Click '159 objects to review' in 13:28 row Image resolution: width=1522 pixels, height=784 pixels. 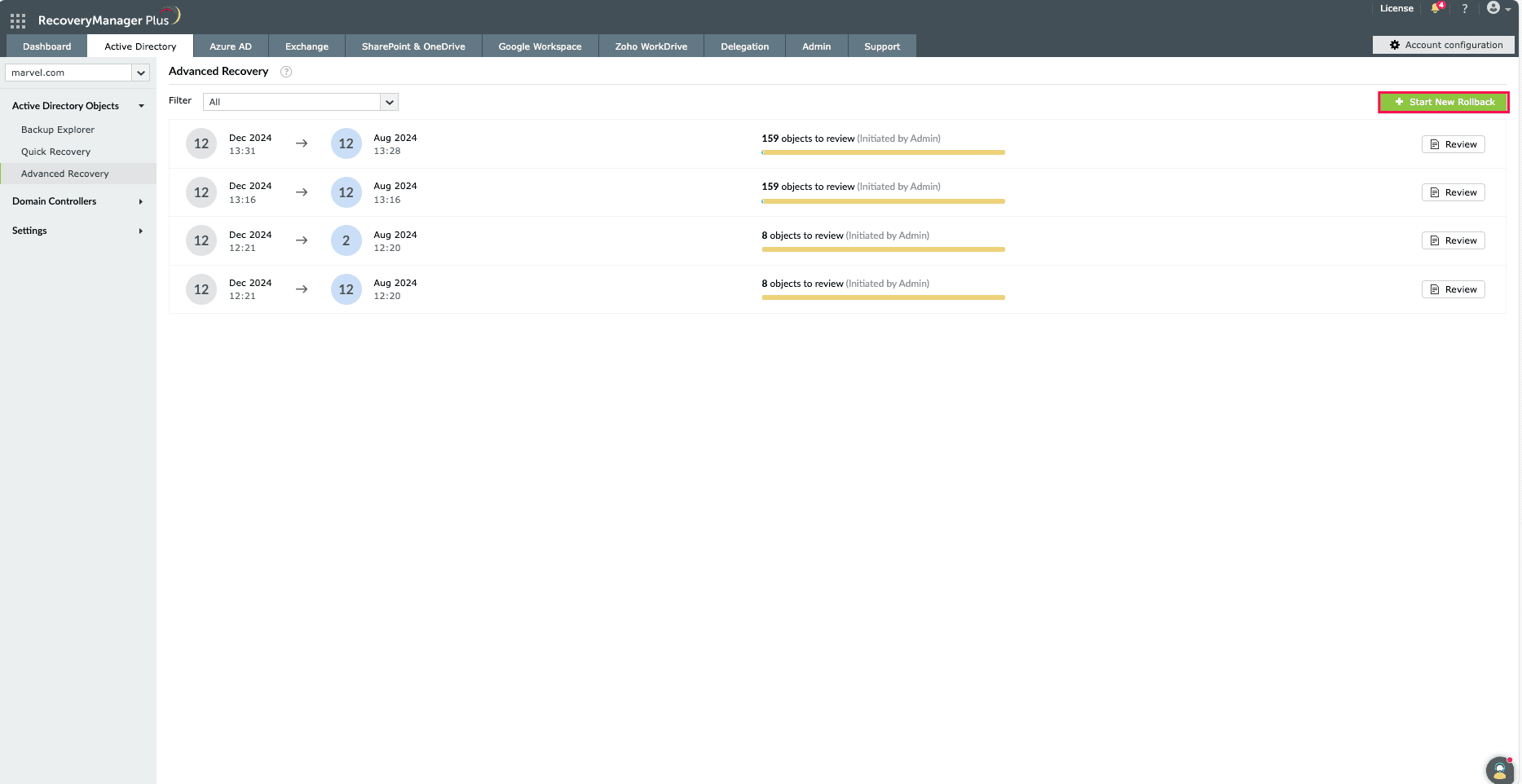tap(808, 139)
